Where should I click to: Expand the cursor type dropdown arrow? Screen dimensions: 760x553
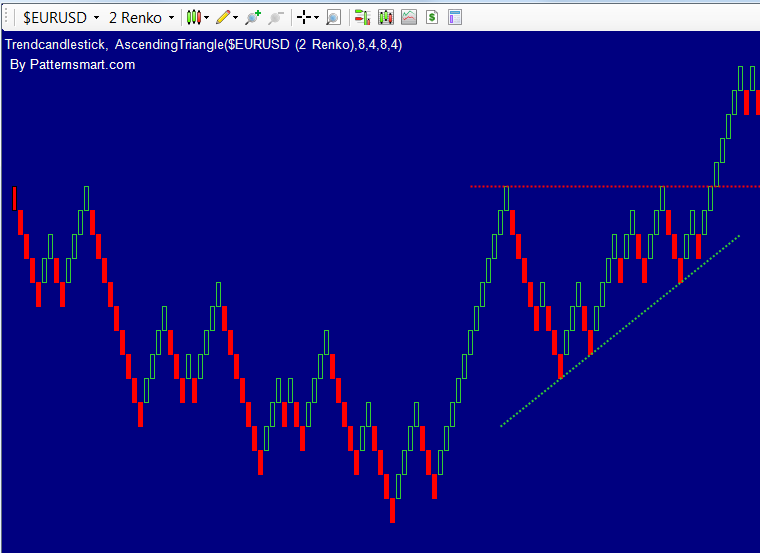pos(317,18)
